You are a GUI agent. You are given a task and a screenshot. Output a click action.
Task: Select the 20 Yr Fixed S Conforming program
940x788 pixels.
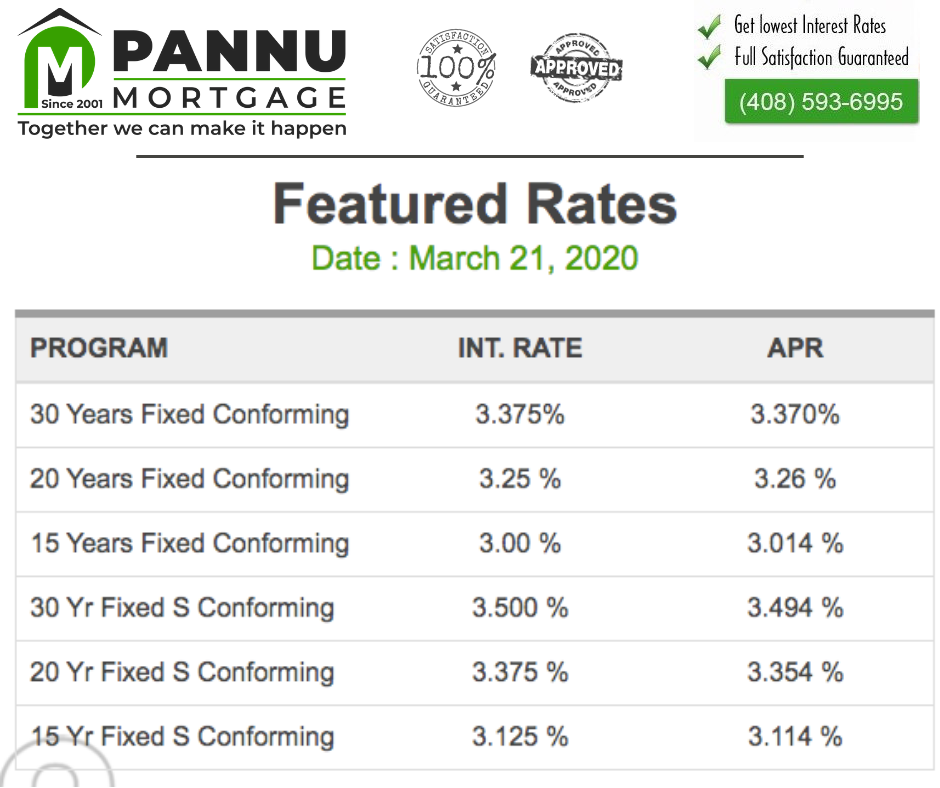pyautogui.click(x=182, y=672)
